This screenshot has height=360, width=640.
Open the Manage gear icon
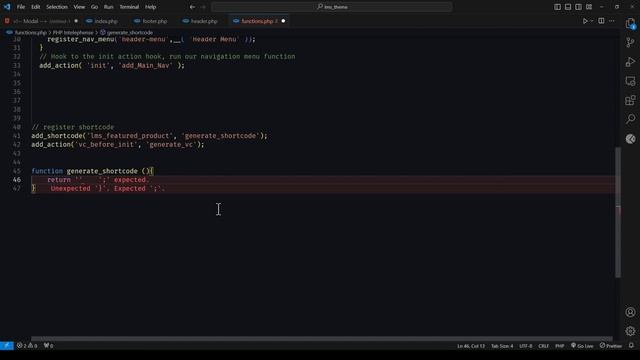(630, 331)
